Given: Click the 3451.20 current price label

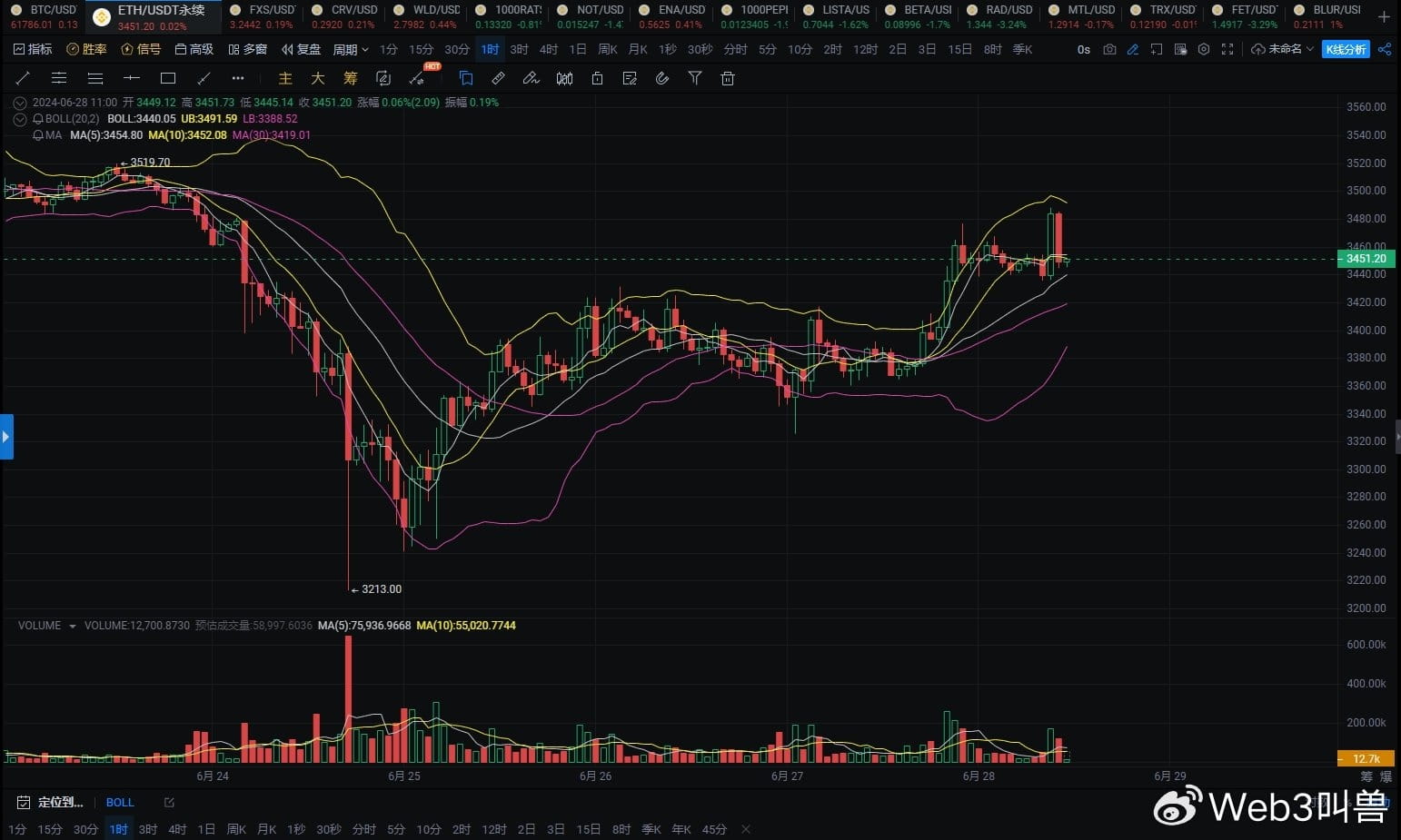Looking at the screenshot, I should click(x=1366, y=259).
